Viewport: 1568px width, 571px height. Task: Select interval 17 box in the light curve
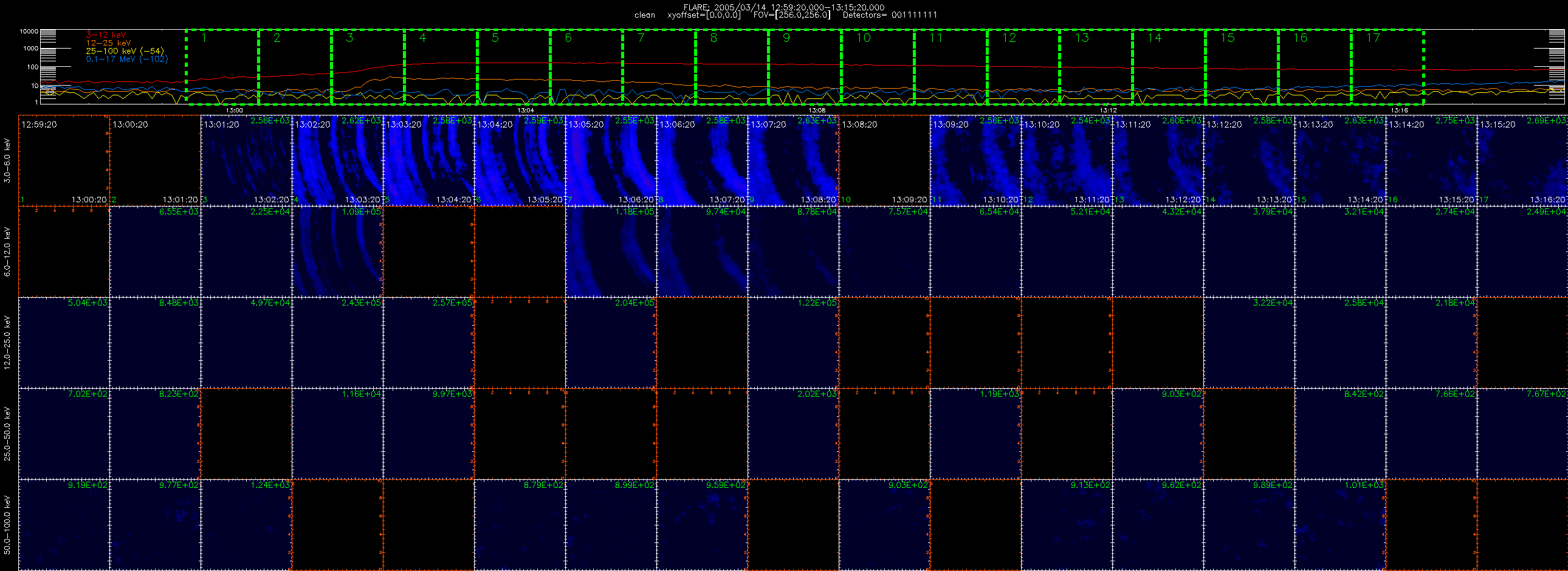[x=1387, y=67]
